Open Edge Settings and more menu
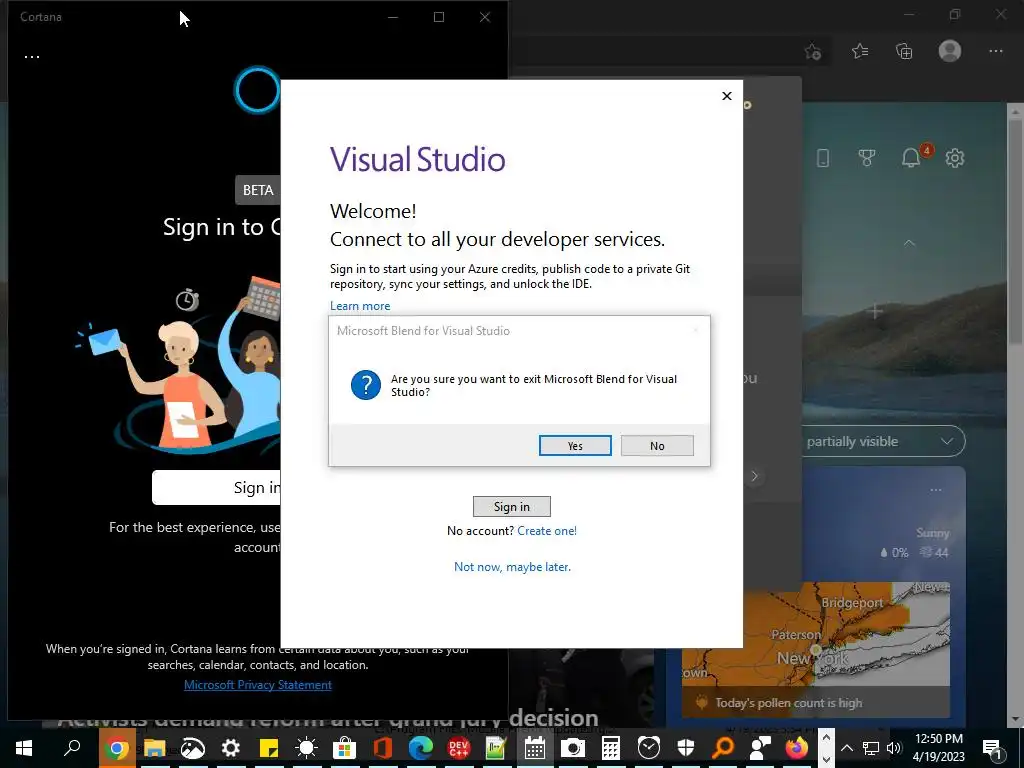This screenshot has width=1024, height=768. click(995, 51)
